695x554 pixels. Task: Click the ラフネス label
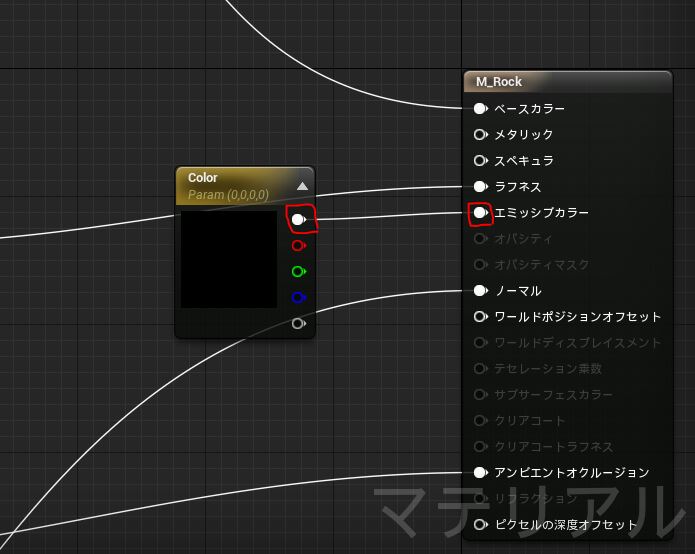pos(518,187)
